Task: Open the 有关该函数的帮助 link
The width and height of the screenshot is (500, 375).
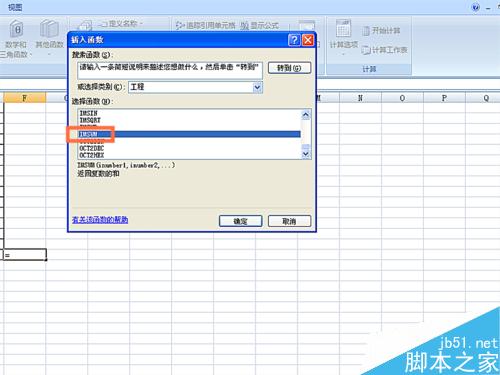Action: coord(100,220)
